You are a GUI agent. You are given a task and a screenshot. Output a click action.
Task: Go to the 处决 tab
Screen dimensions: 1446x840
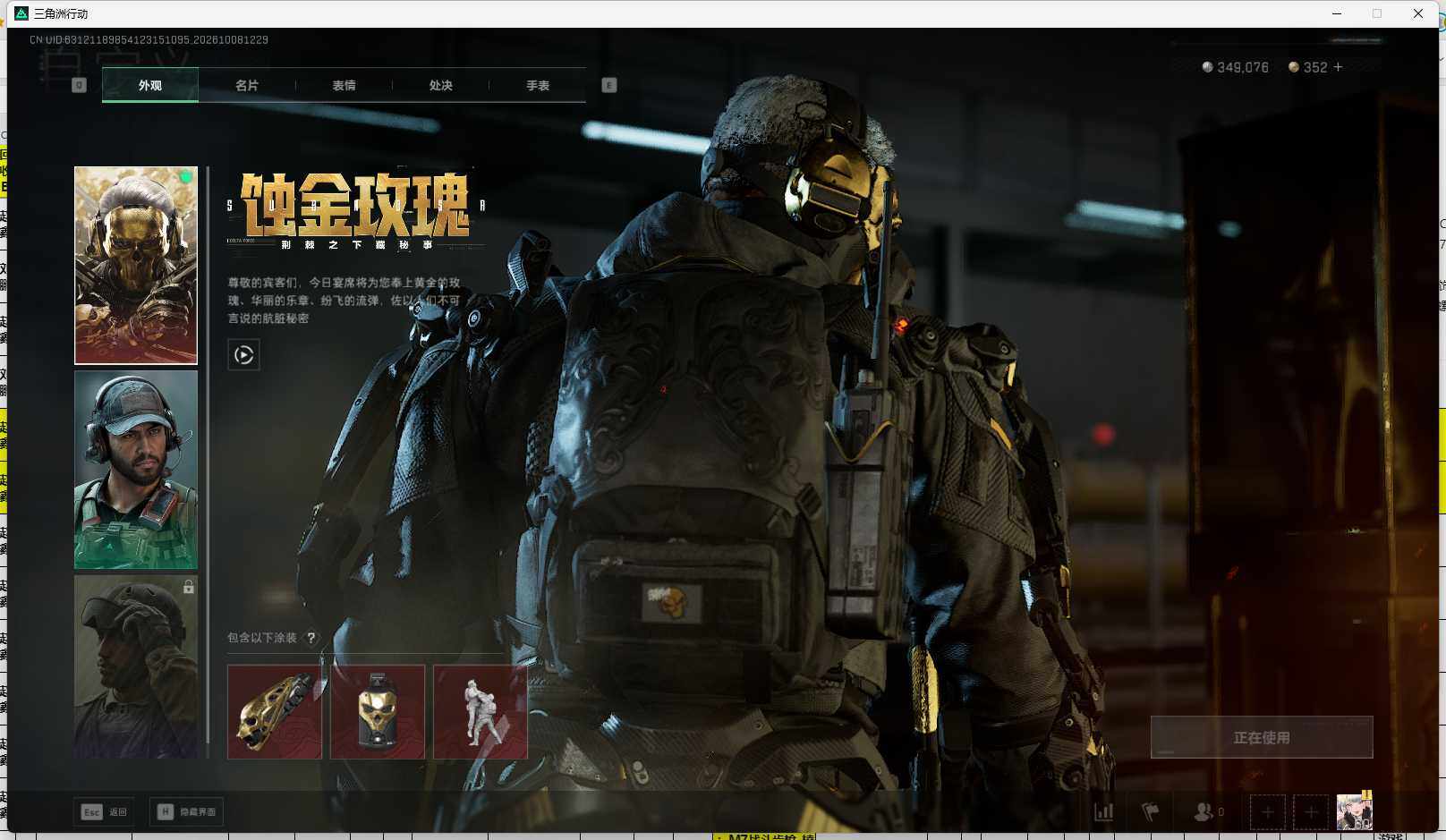pyautogui.click(x=441, y=85)
